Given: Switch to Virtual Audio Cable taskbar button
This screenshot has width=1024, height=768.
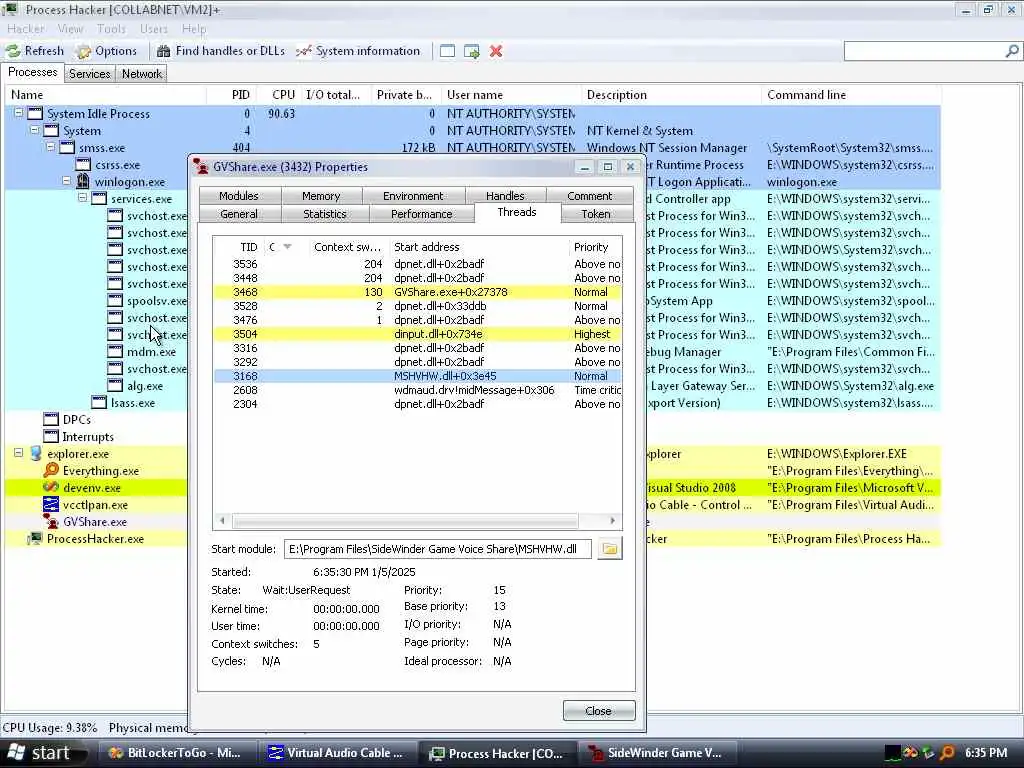Looking at the screenshot, I should coord(336,753).
